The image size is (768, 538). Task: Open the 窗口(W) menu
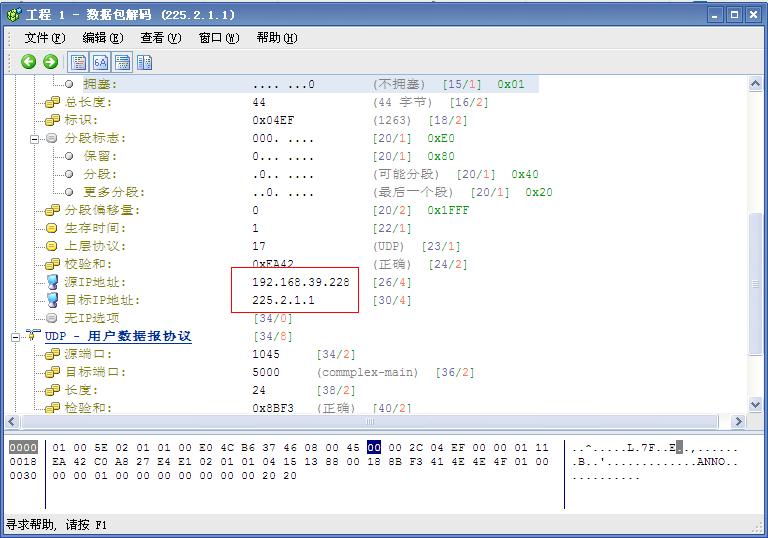pyautogui.click(x=219, y=38)
